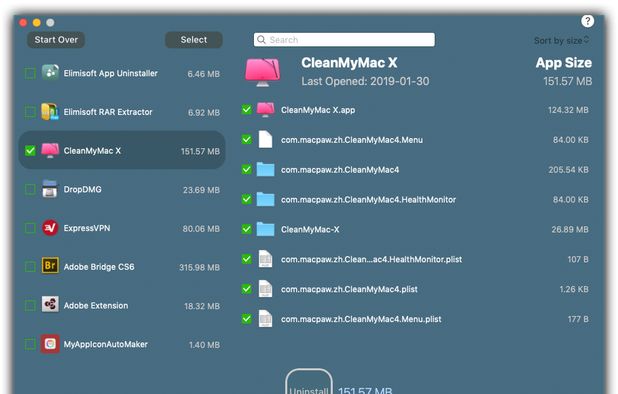Viewport: 618px width, 394px height.
Task: Uncheck the CleanMyMac-X folder checkbox
Action: pos(246,229)
